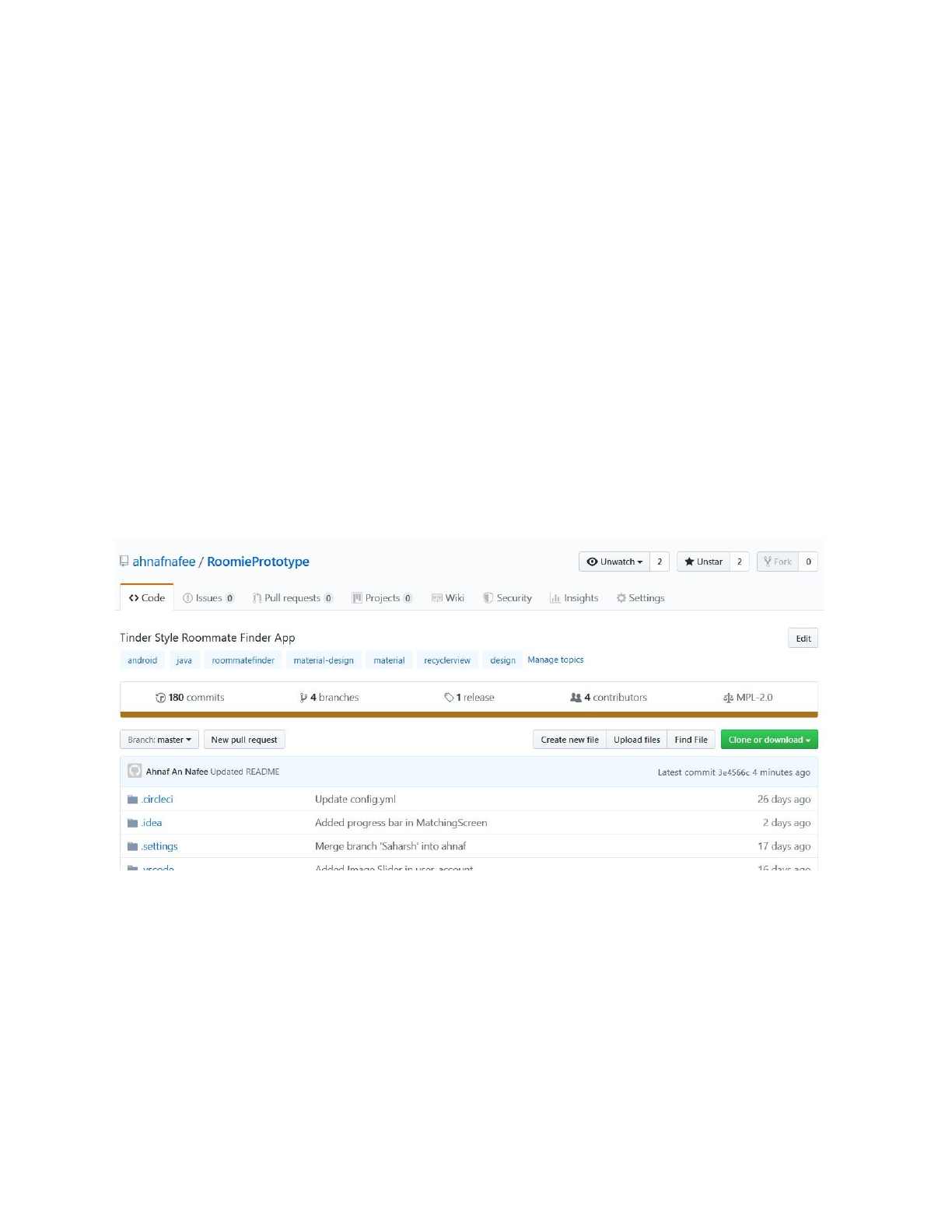952x1232 pixels.
Task: Open the Updated README commit message
Action: [245, 772]
